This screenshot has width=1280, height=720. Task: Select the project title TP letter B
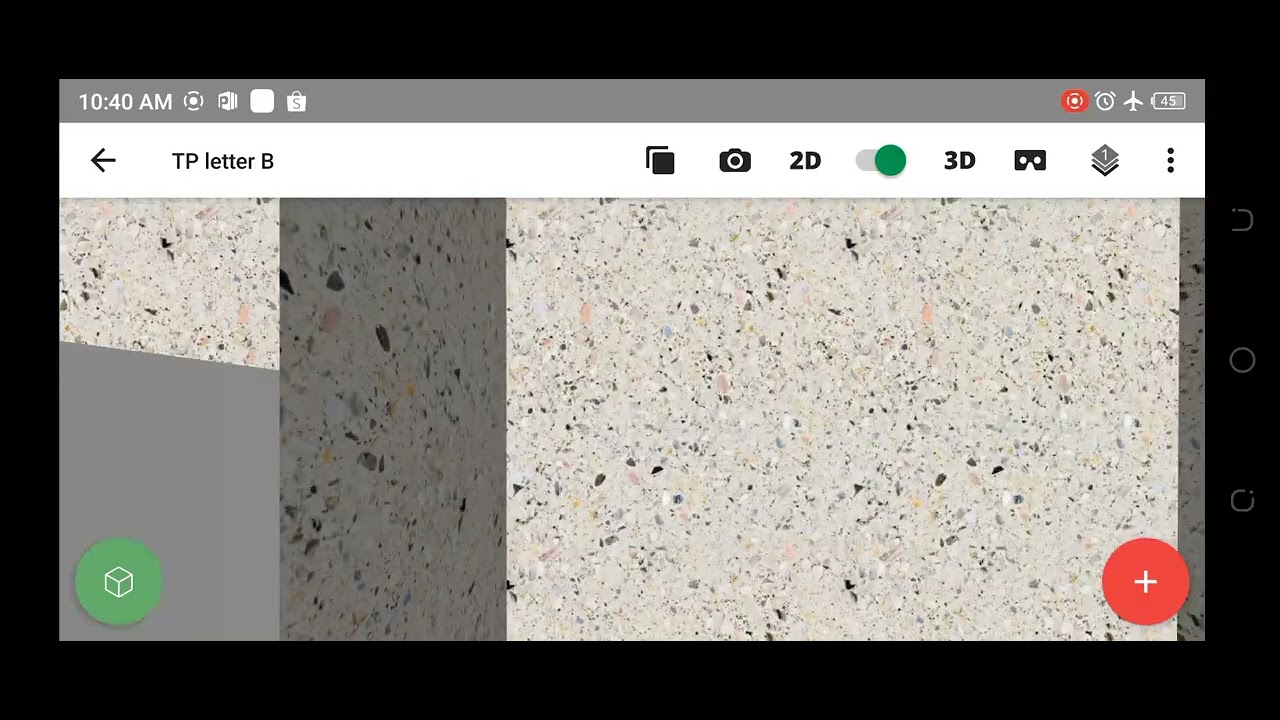click(x=223, y=161)
